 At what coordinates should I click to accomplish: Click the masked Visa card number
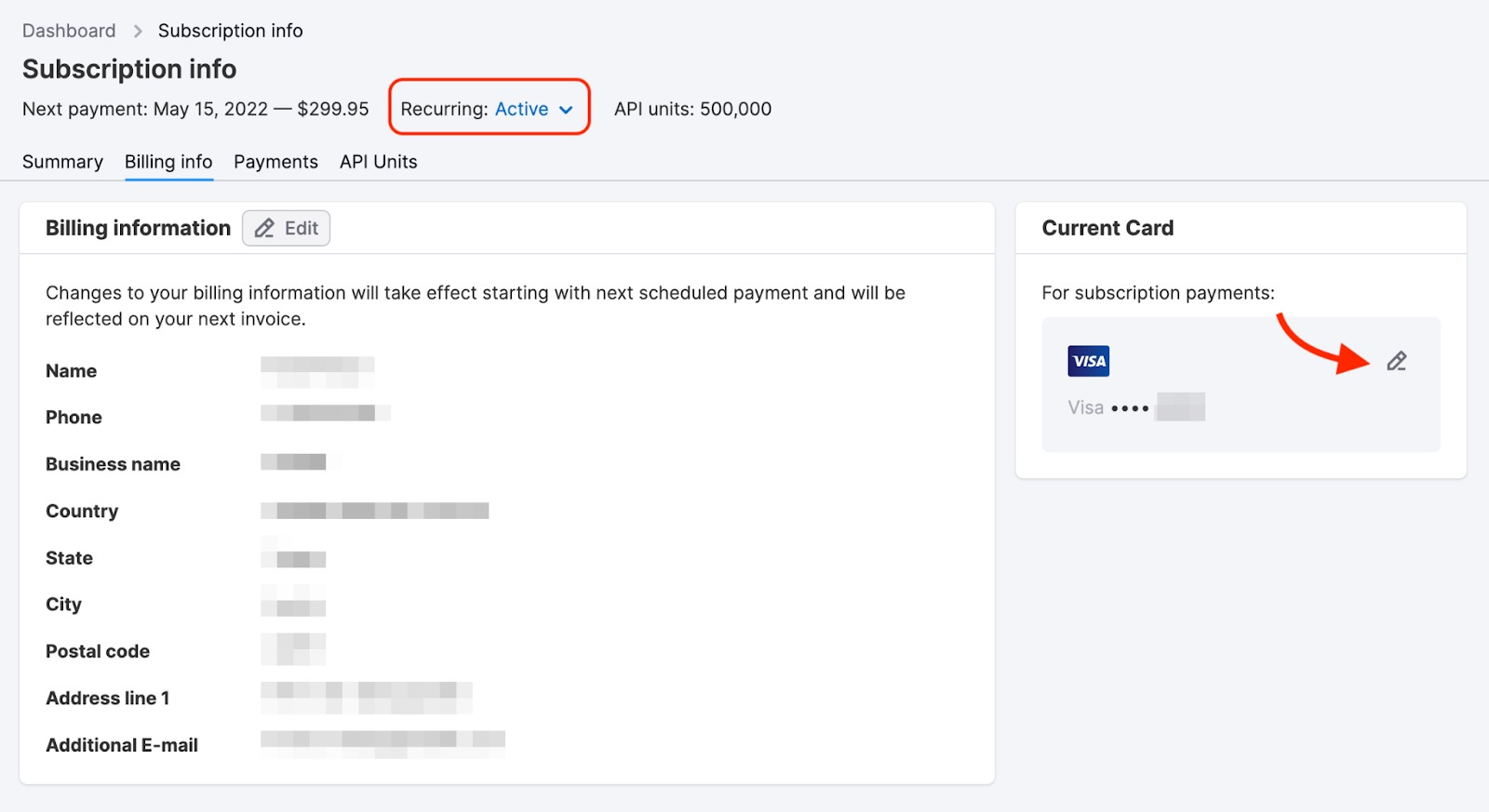tap(1136, 407)
